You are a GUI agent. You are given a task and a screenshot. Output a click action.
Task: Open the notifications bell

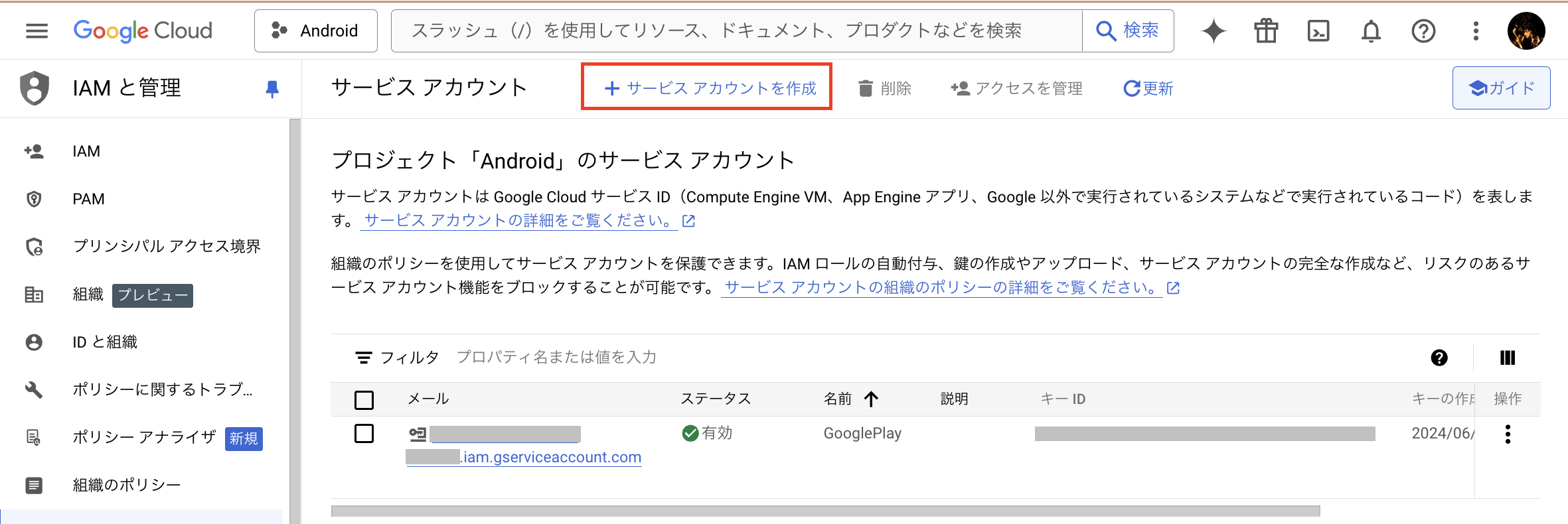(x=1371, y=31)
